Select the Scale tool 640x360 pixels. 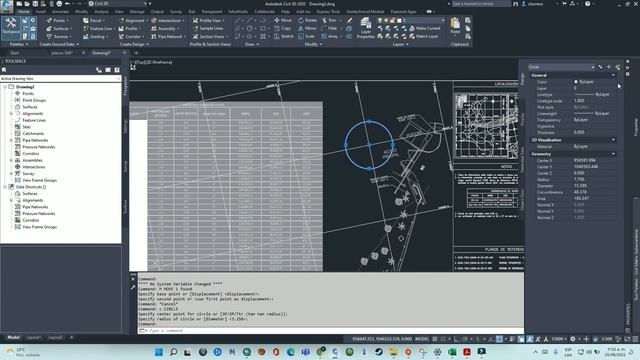pos(307,36)
